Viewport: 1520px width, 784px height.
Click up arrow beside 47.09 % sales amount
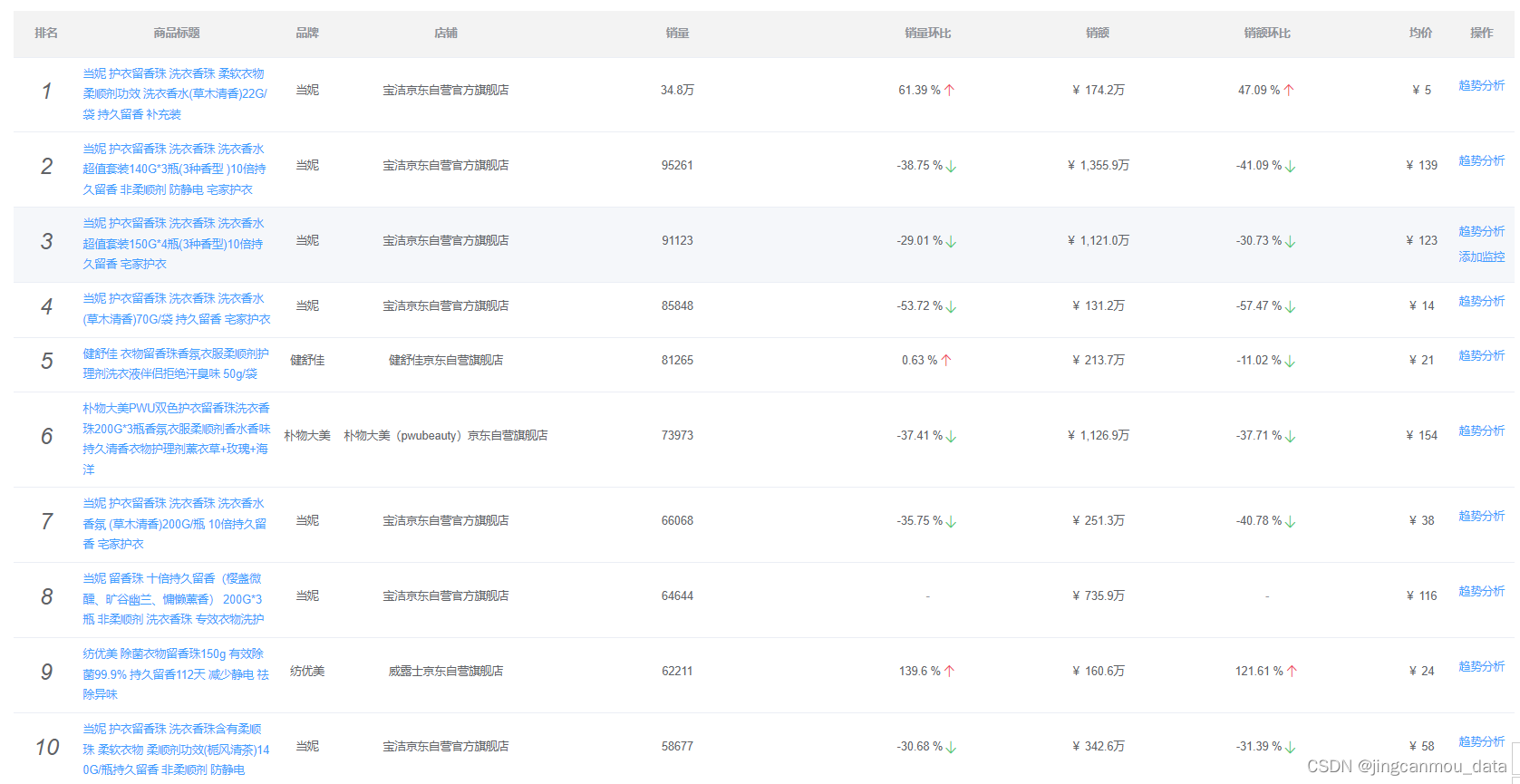click(1289, 90)
